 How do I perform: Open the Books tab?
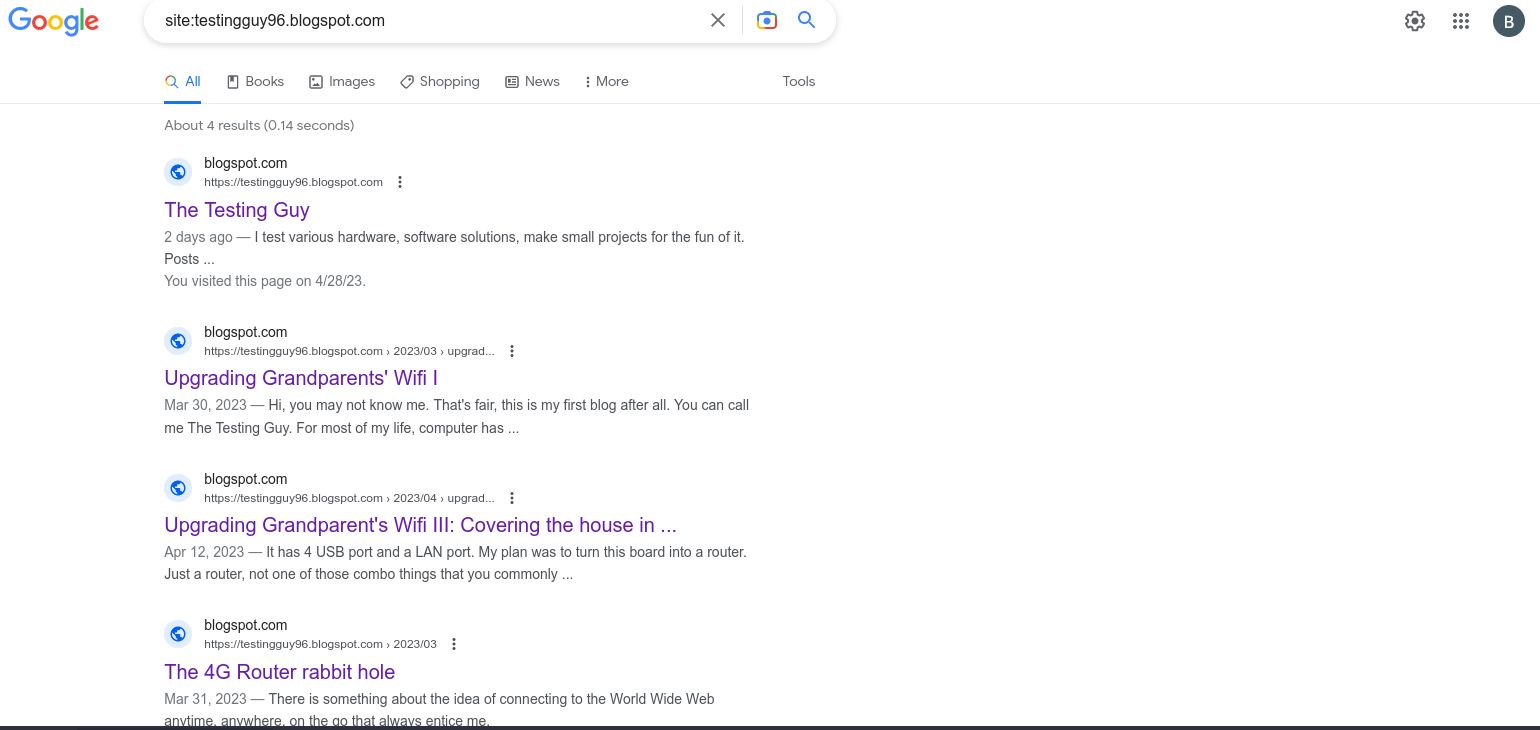255,82
